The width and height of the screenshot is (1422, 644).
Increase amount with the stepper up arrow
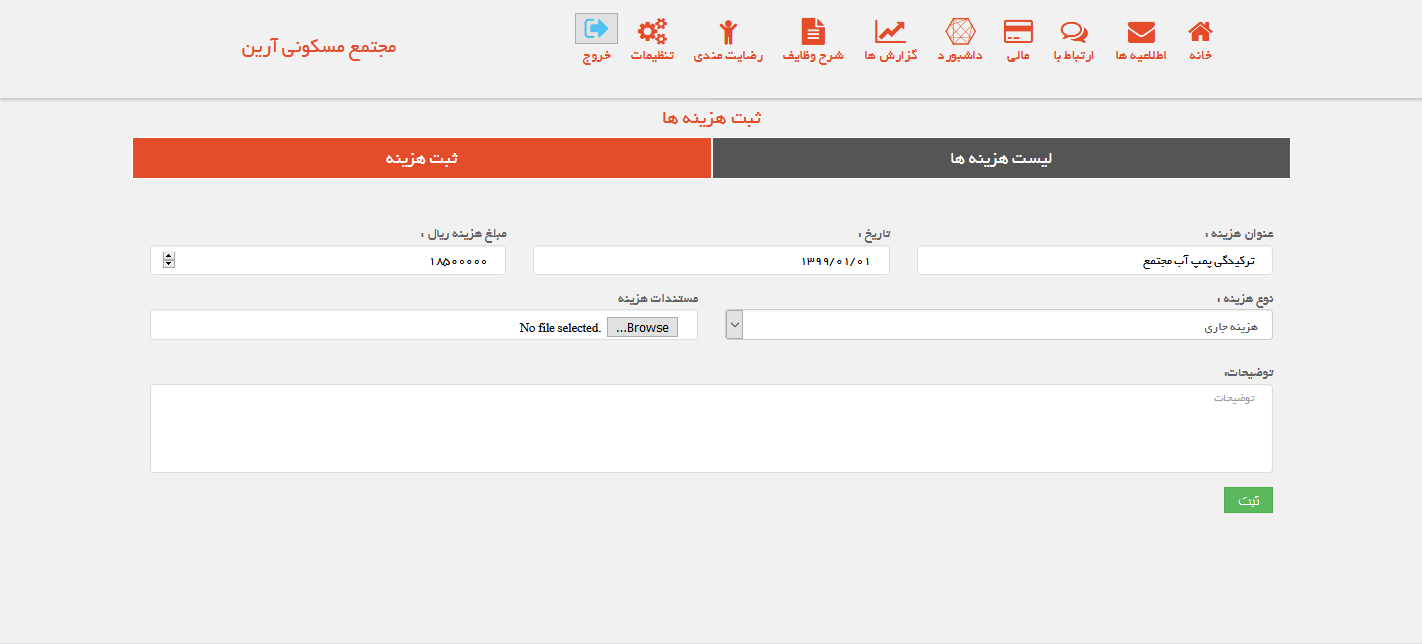[168, 256]
